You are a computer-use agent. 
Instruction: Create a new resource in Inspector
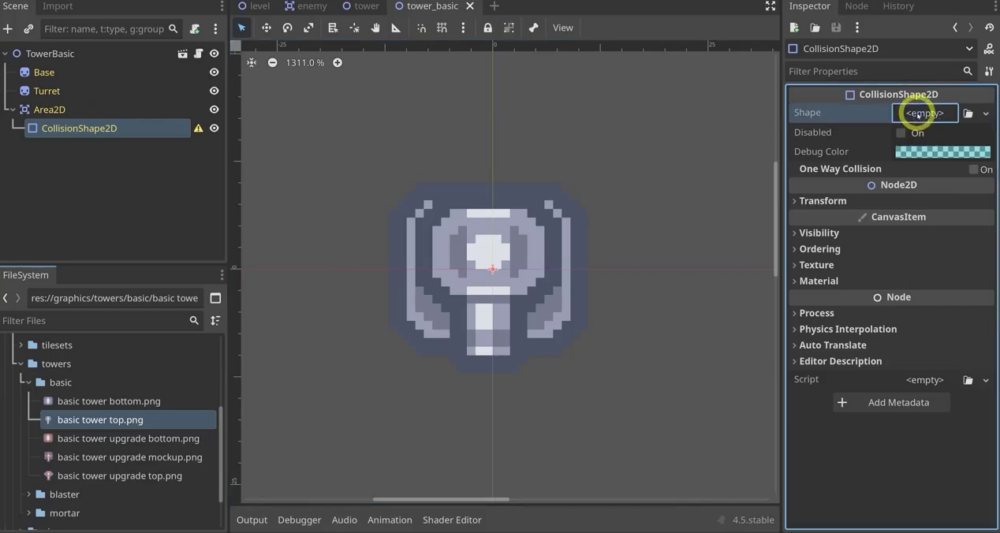794,28
